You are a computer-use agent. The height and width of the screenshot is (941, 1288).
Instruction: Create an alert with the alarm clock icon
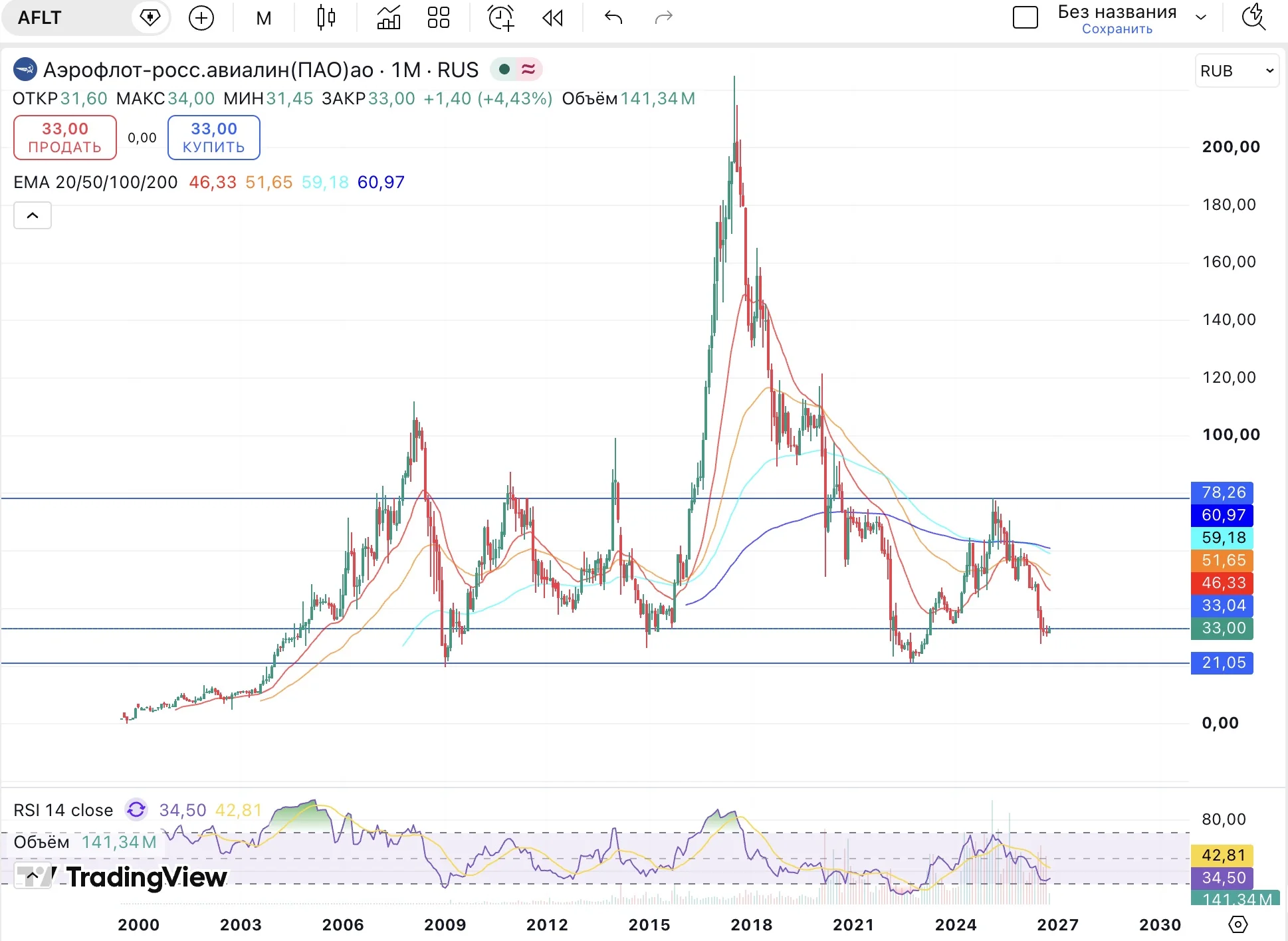point(500,18)
